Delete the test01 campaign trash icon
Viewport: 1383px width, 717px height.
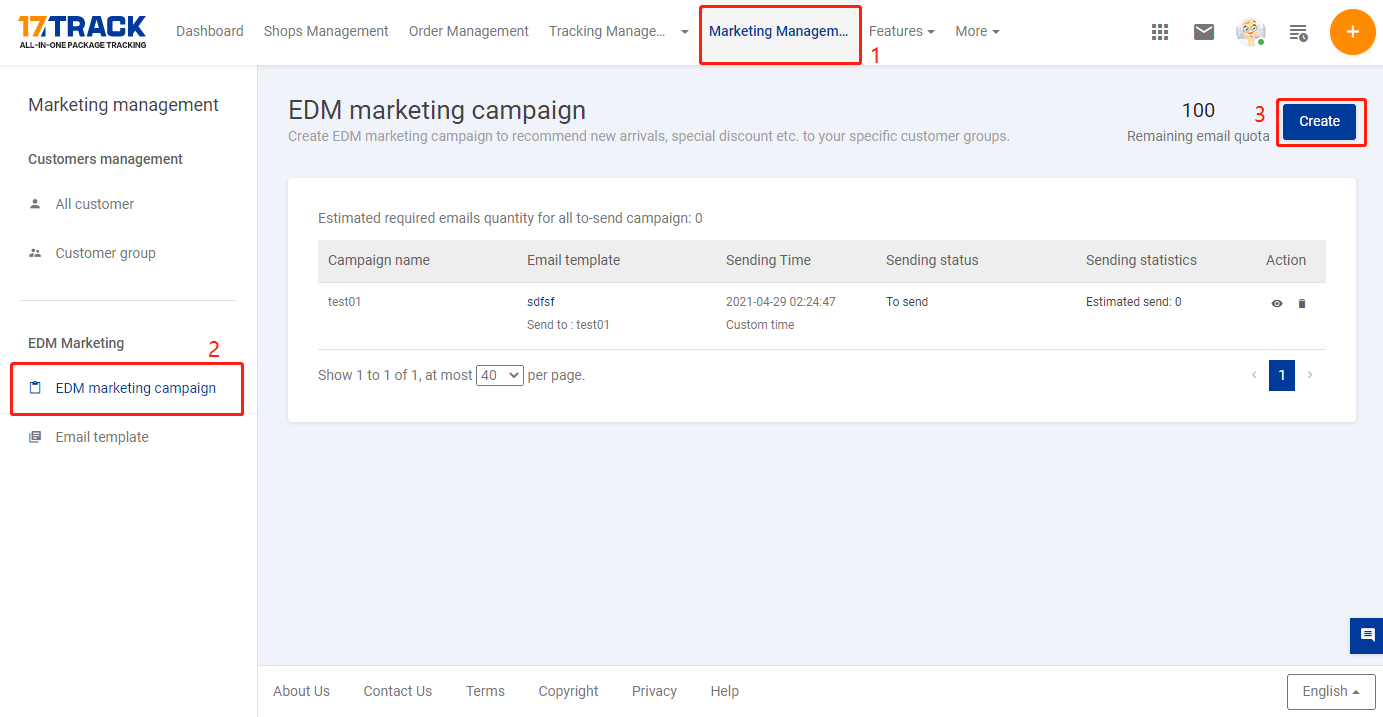tap(1302, 303)
